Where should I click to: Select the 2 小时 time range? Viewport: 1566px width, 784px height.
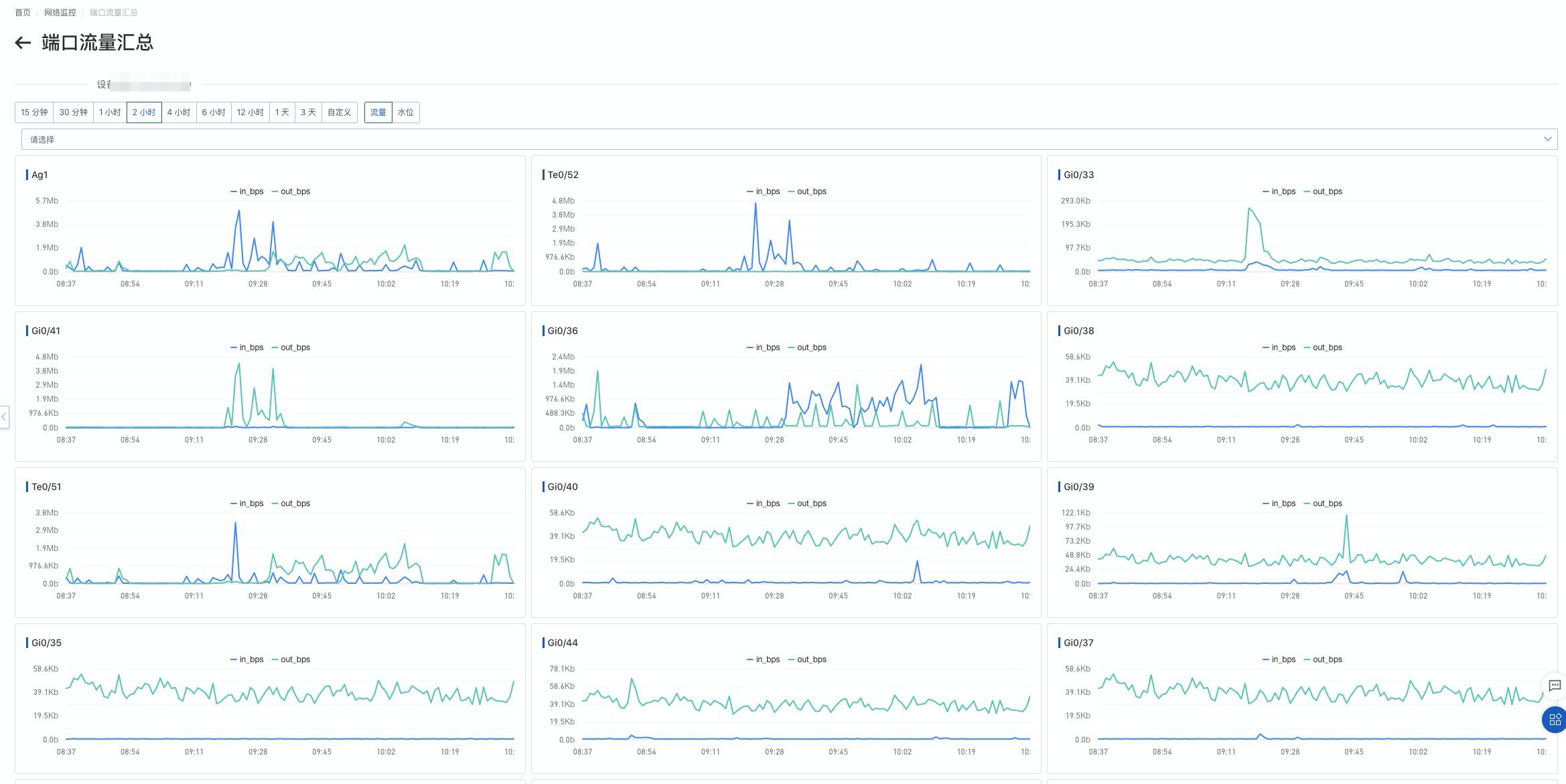(x=144, y=112)
